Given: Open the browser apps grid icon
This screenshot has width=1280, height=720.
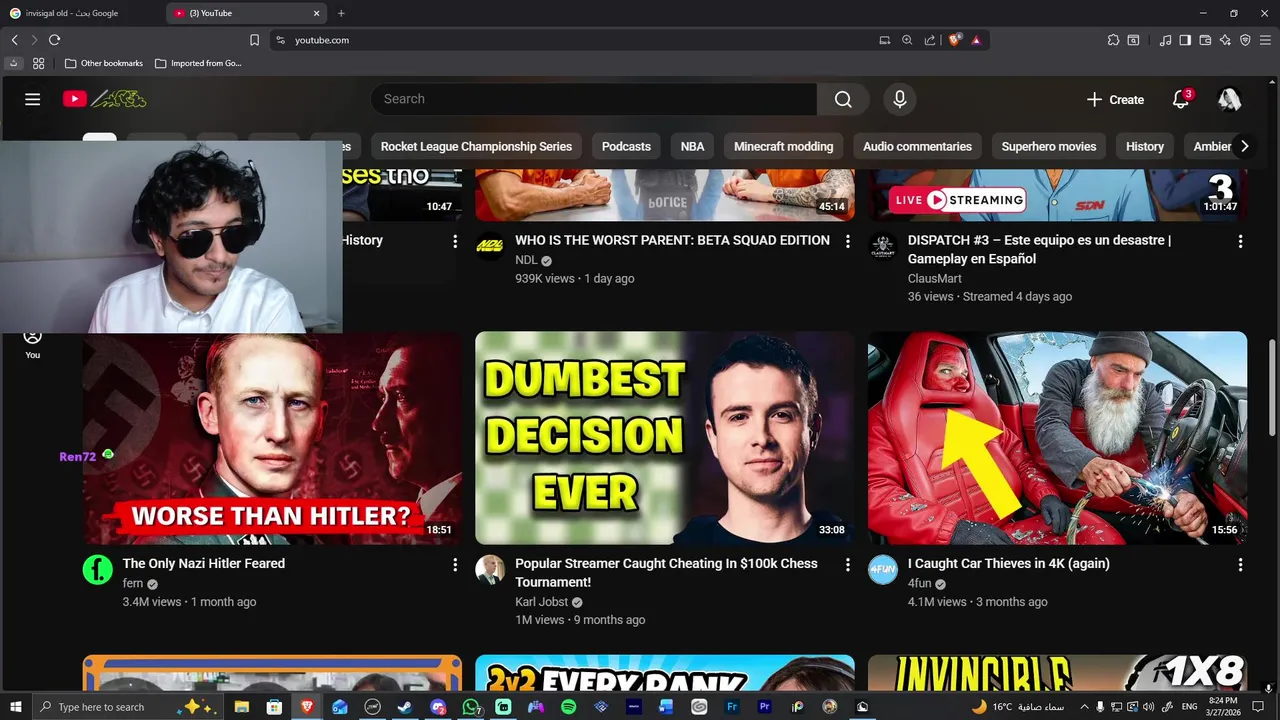Looking at the screenshot, I should point(38,63).
